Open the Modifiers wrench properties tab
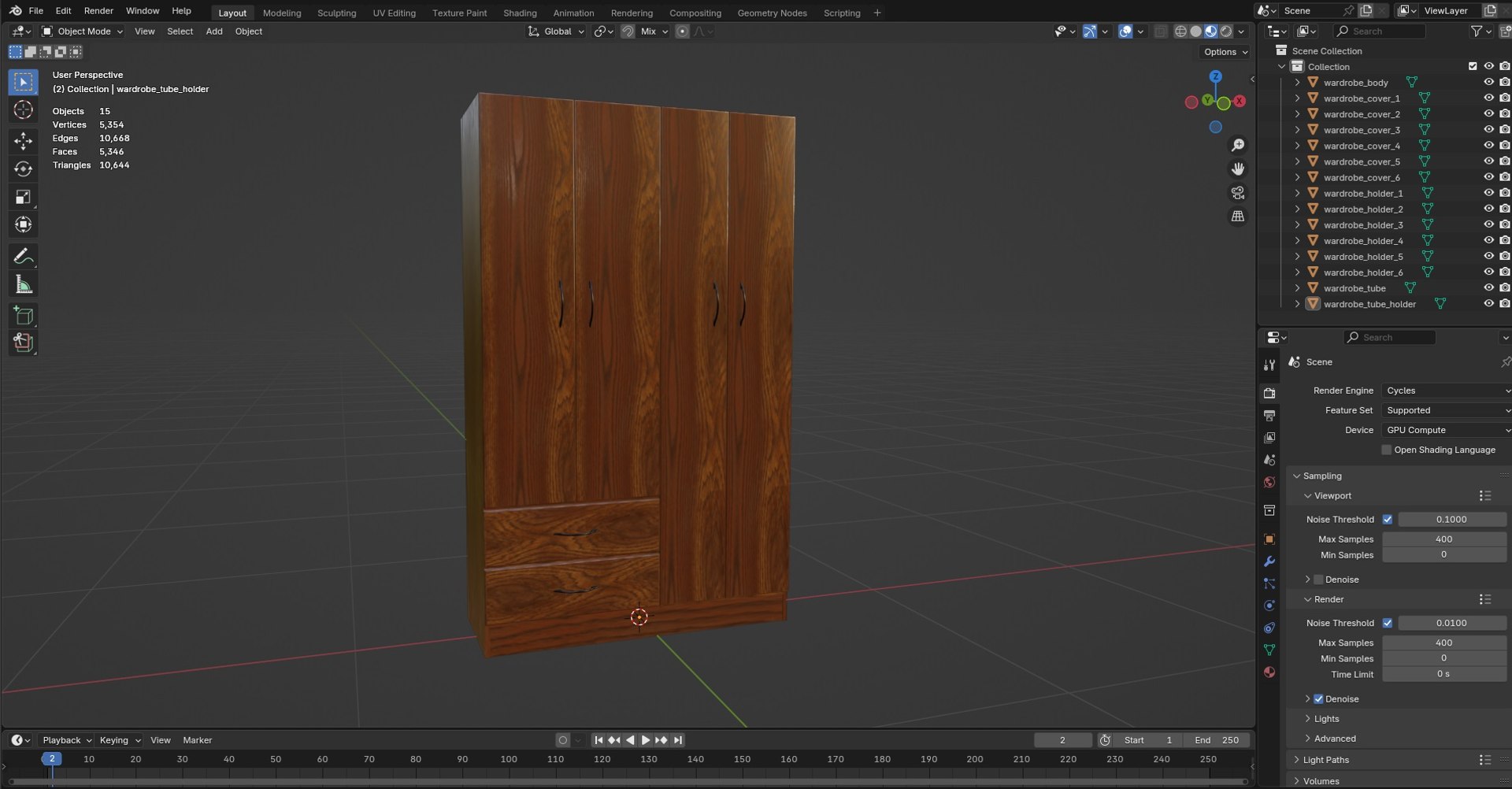Viewport: 1512px width, 789px height. (x=1269, y=561)
